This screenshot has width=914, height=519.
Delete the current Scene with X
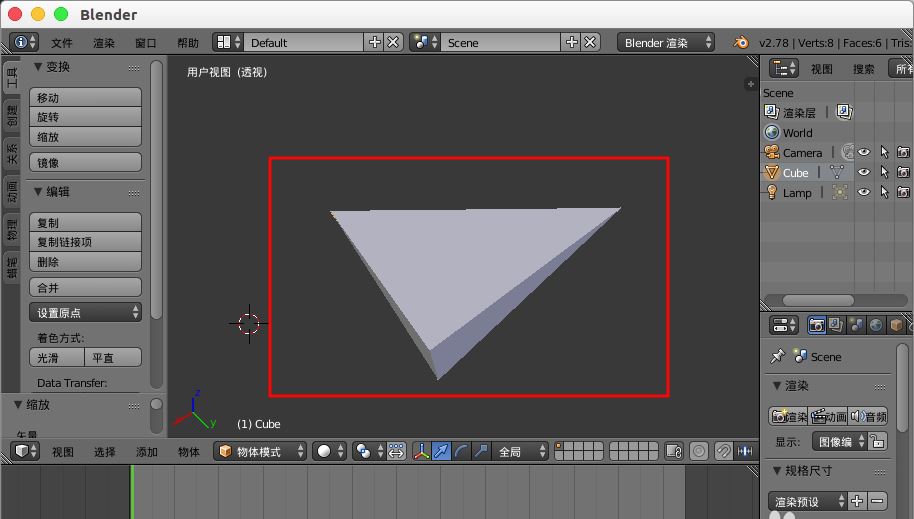coord(590,42)
